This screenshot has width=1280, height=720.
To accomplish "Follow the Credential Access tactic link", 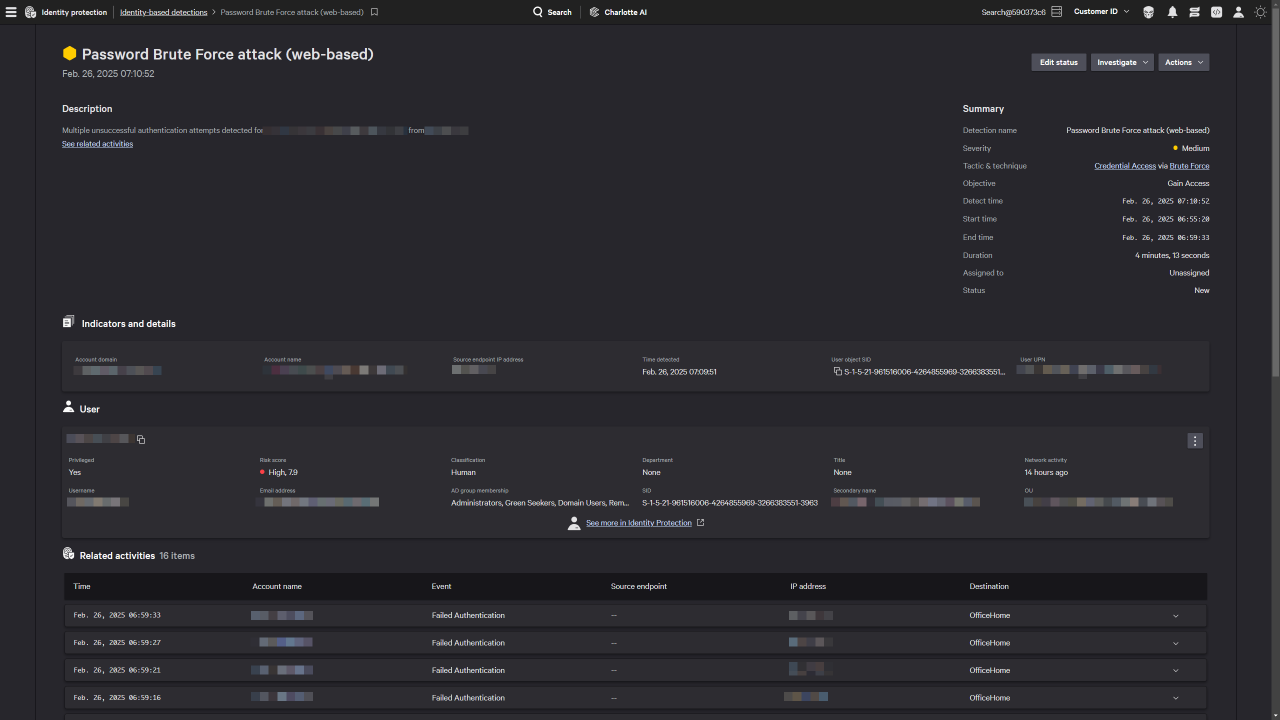I will coord(1125,166).
